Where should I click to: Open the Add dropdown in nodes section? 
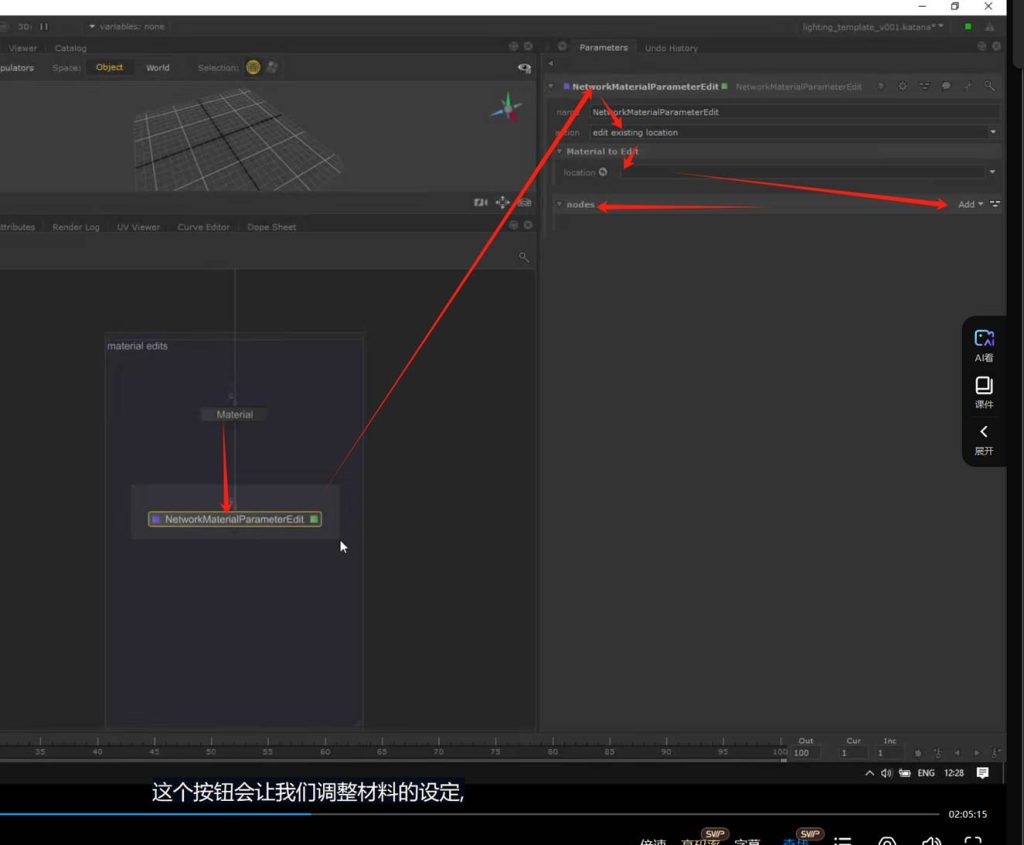coord(970,204)
